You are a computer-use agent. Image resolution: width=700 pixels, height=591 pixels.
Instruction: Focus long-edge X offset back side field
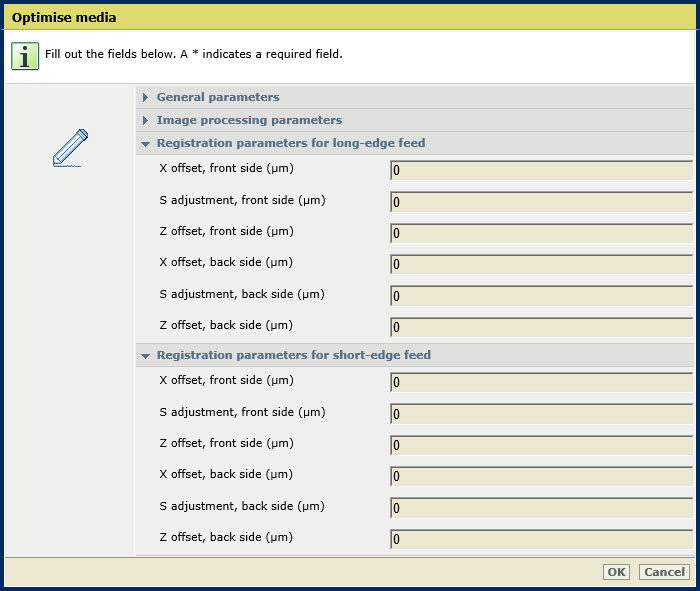542,264
